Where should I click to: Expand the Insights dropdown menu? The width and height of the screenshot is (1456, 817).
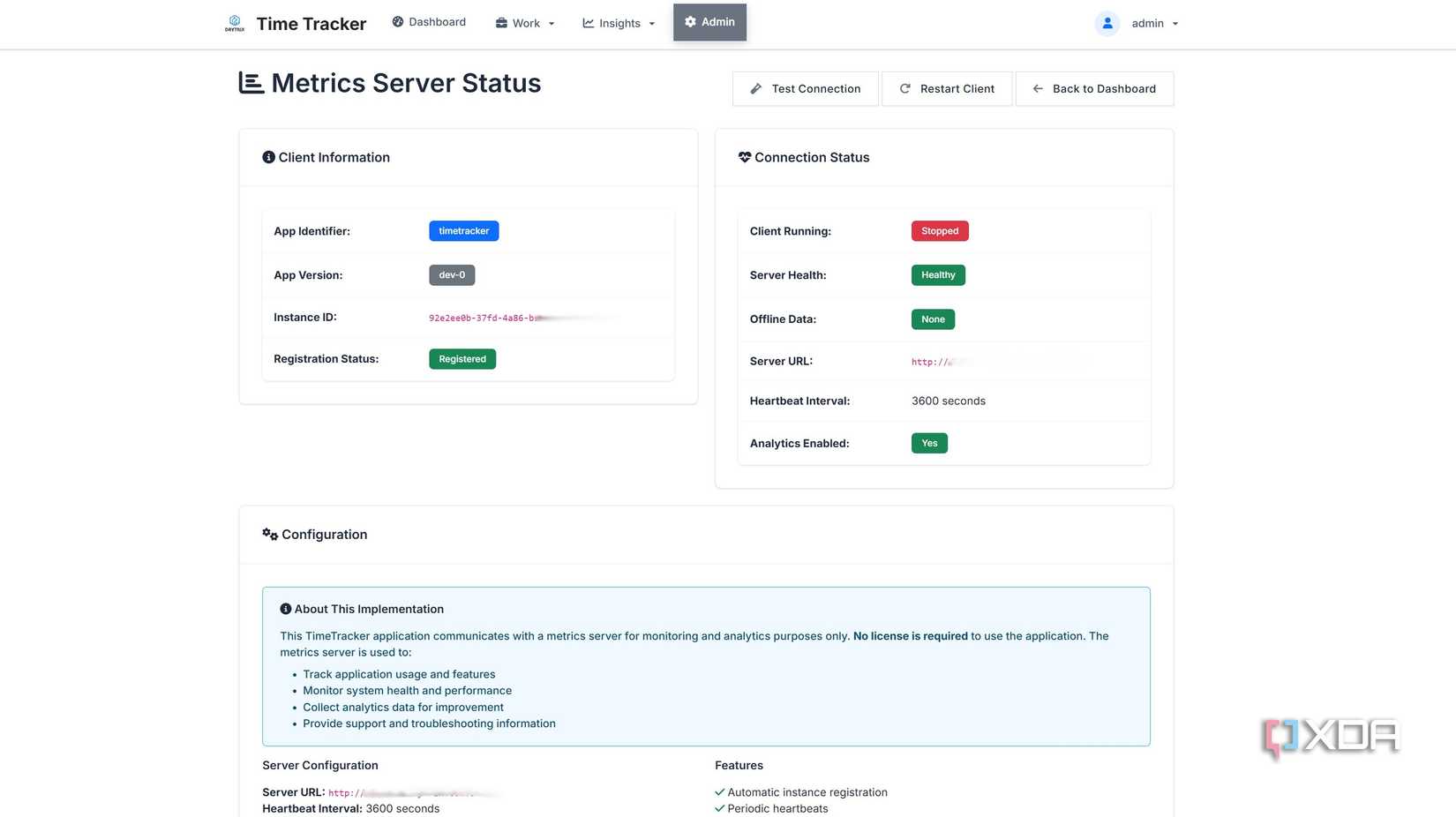[x=619, y=23]
